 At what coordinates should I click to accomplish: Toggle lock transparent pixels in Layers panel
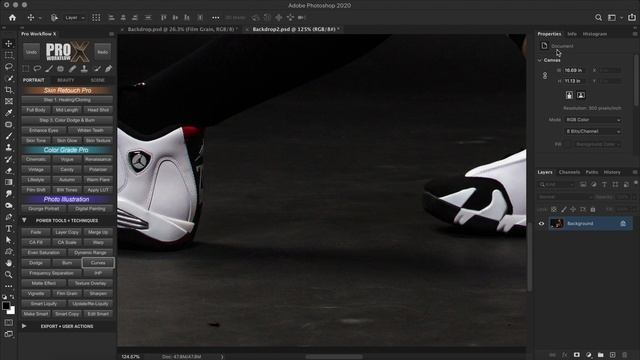click(553, 209)
